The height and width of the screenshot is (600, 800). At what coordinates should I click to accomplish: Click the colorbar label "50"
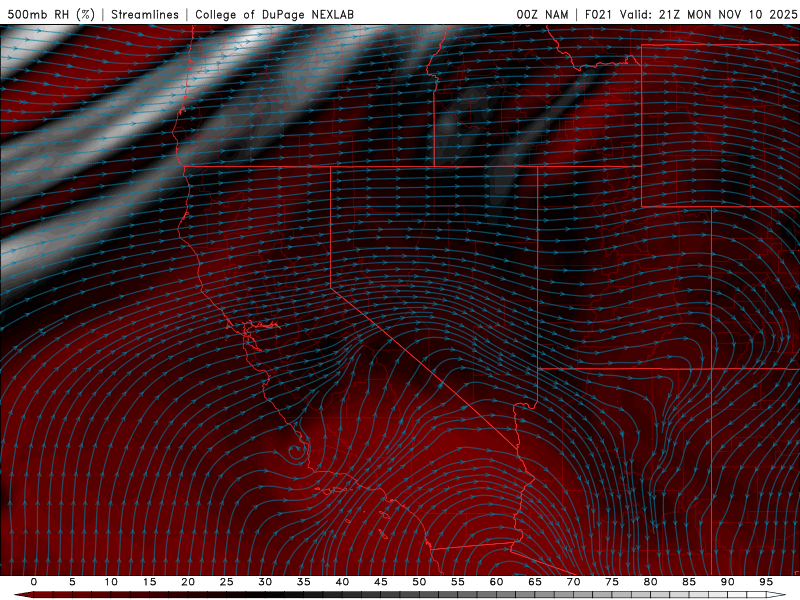click(x=419, y=582)
